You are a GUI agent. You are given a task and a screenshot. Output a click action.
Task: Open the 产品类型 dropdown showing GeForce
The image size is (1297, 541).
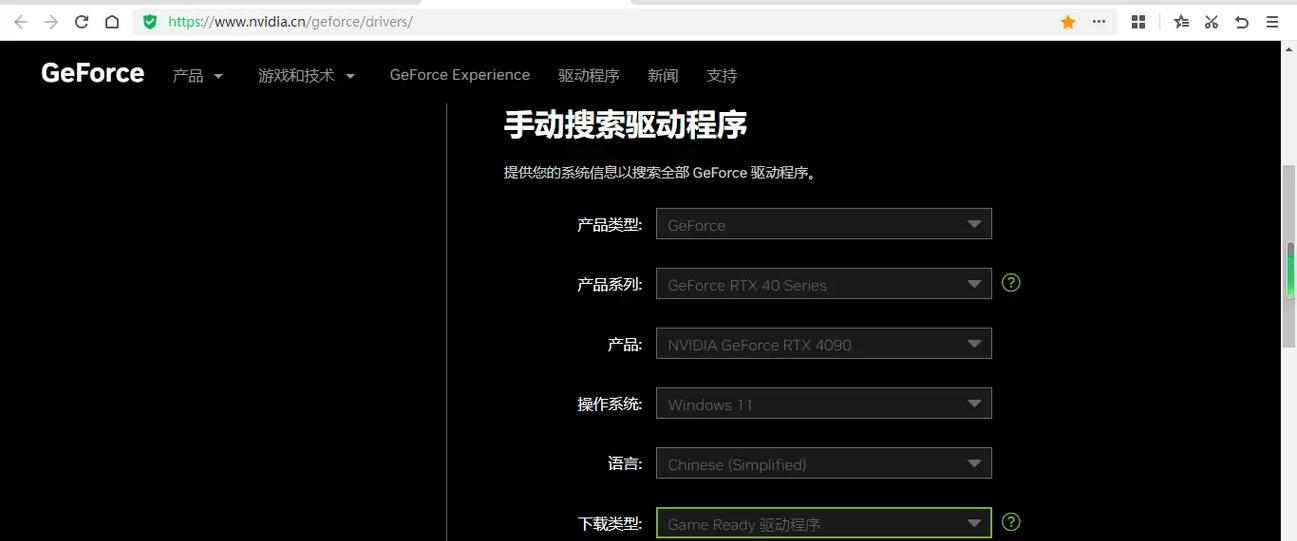pyautogui.click(x=824, y=224)
